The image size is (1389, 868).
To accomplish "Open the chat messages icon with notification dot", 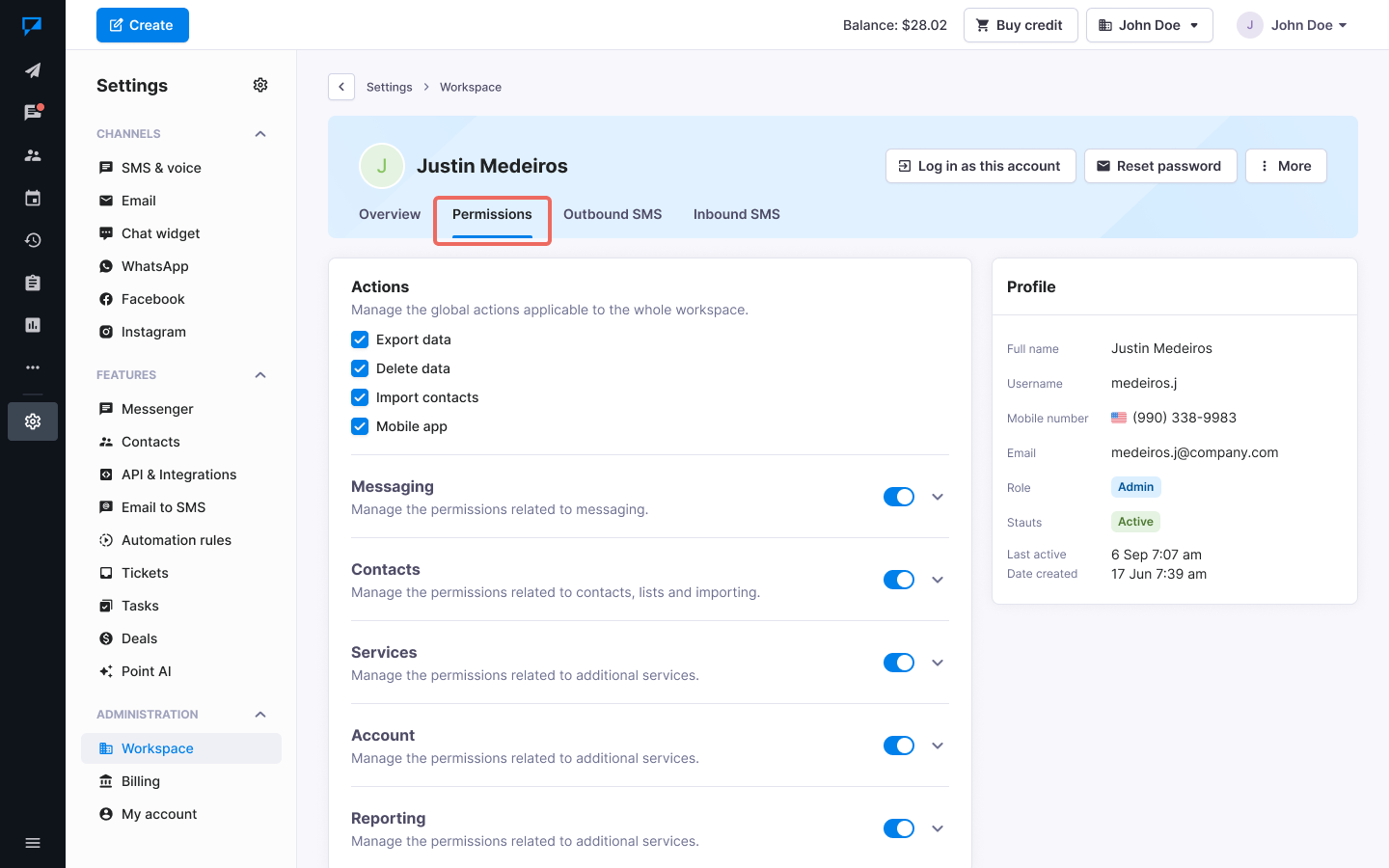I will click(33, 112).
